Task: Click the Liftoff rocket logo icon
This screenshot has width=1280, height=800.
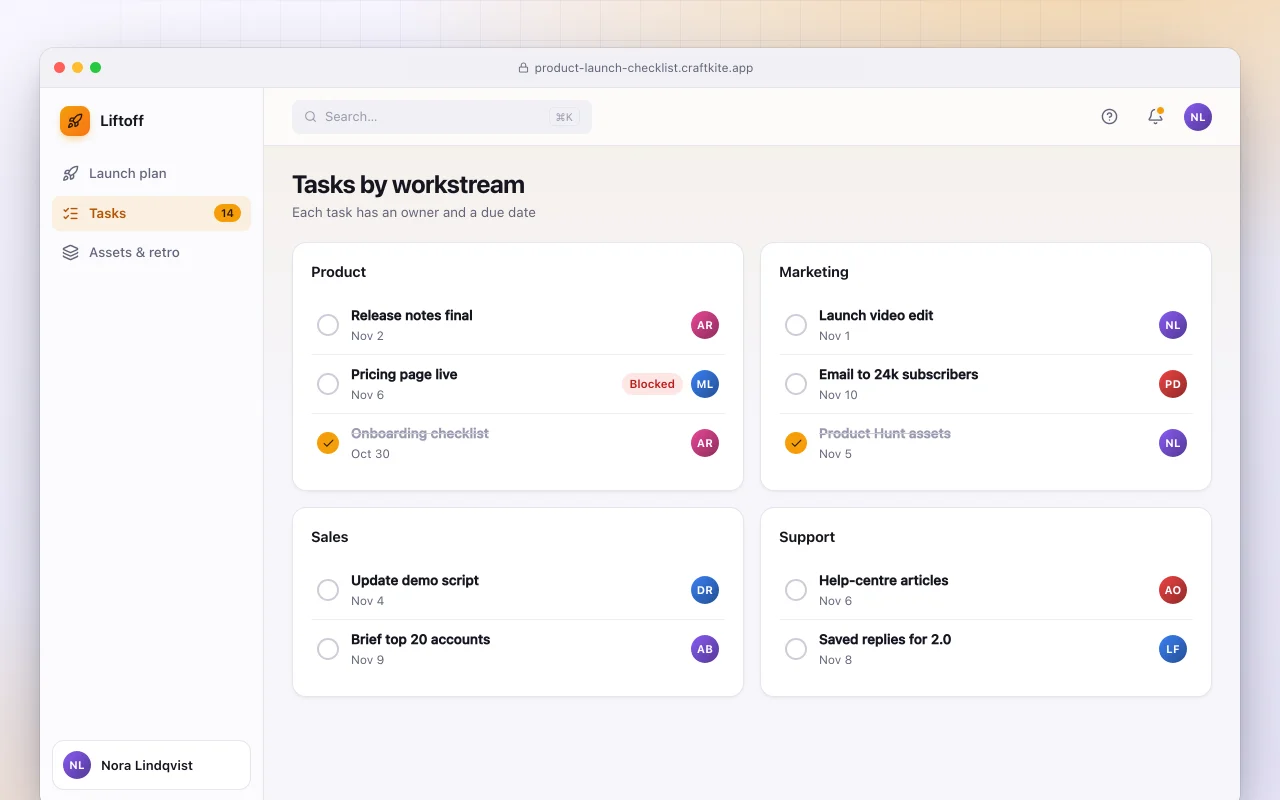Action: (x=75, y=121)
